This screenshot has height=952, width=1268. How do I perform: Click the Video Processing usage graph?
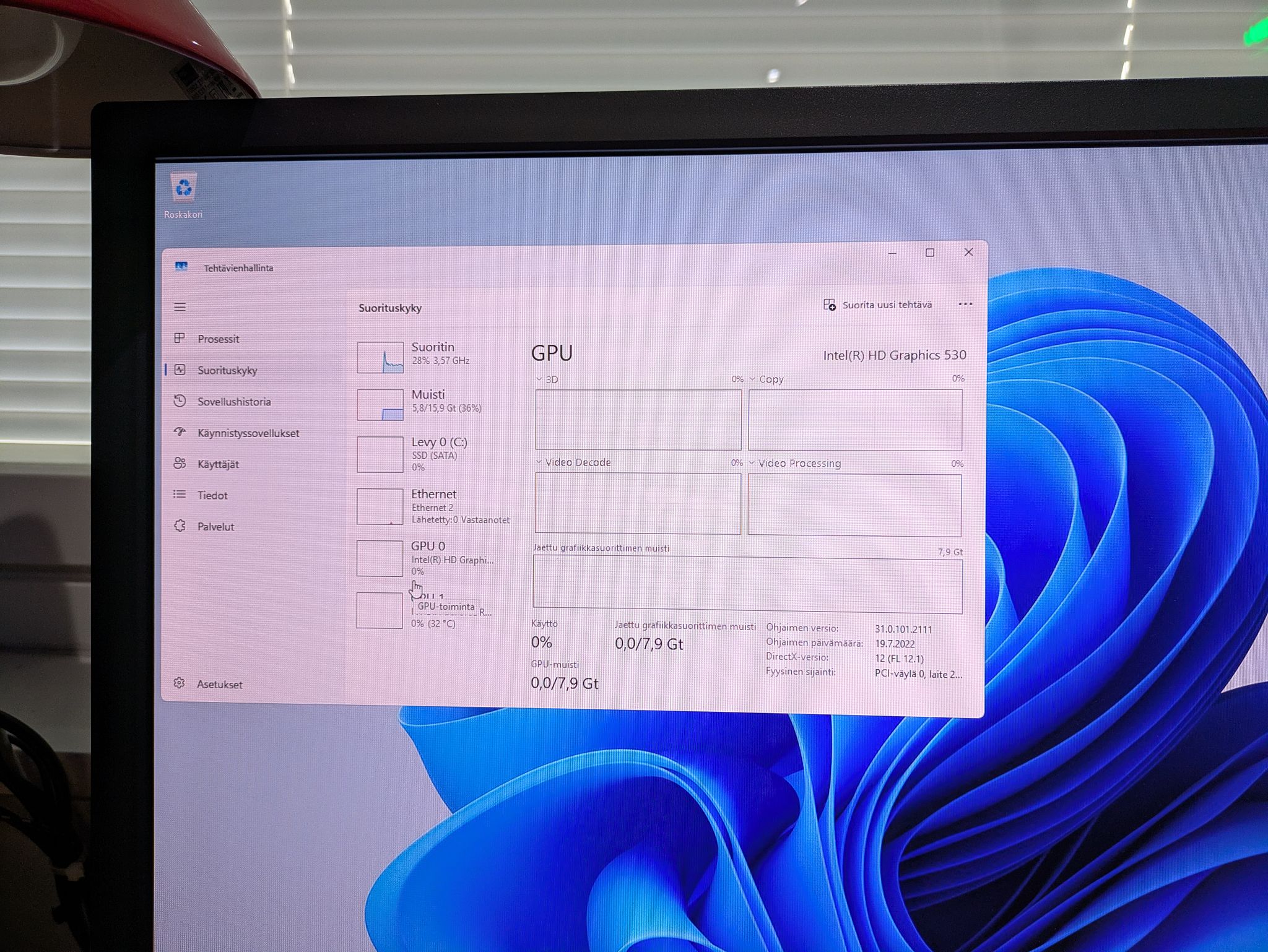point(854,504)
